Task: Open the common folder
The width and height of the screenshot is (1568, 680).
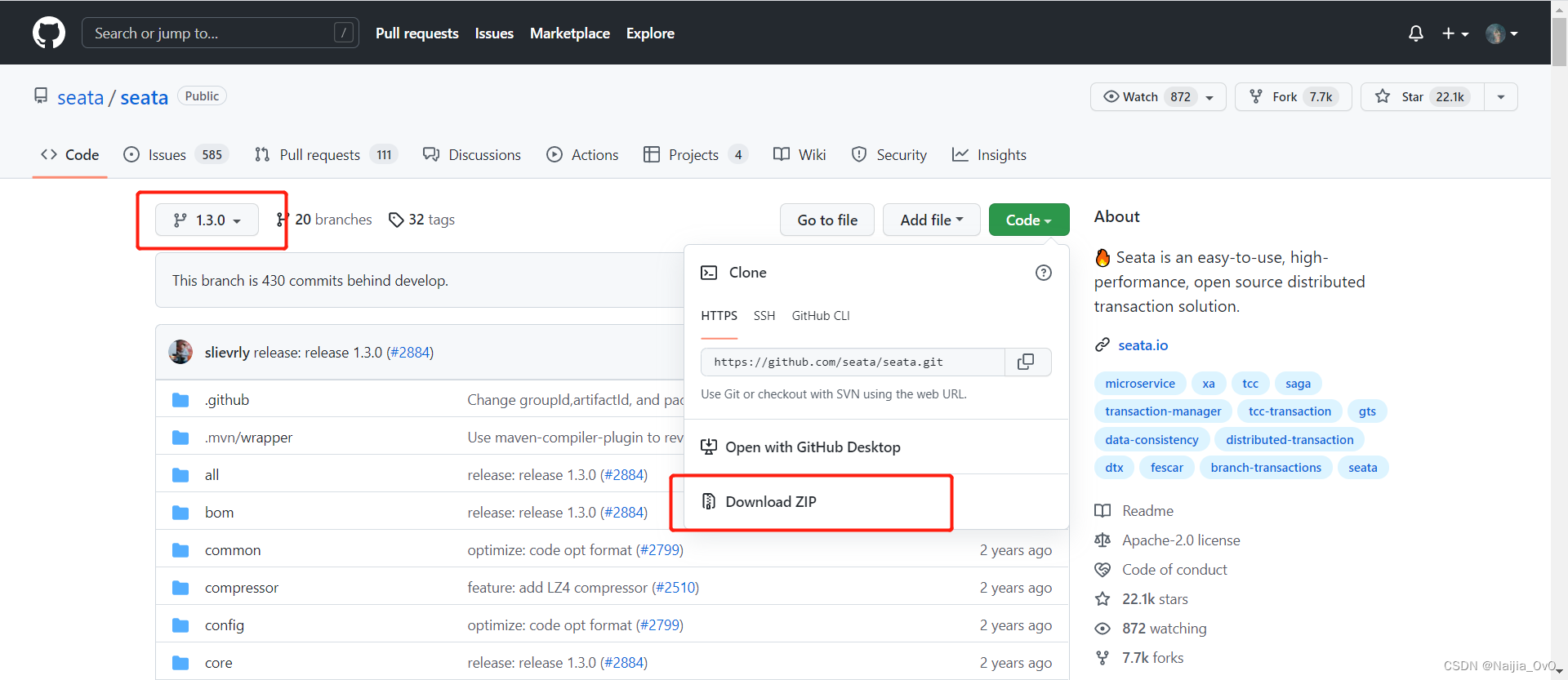Action: [x=233, y=550]
